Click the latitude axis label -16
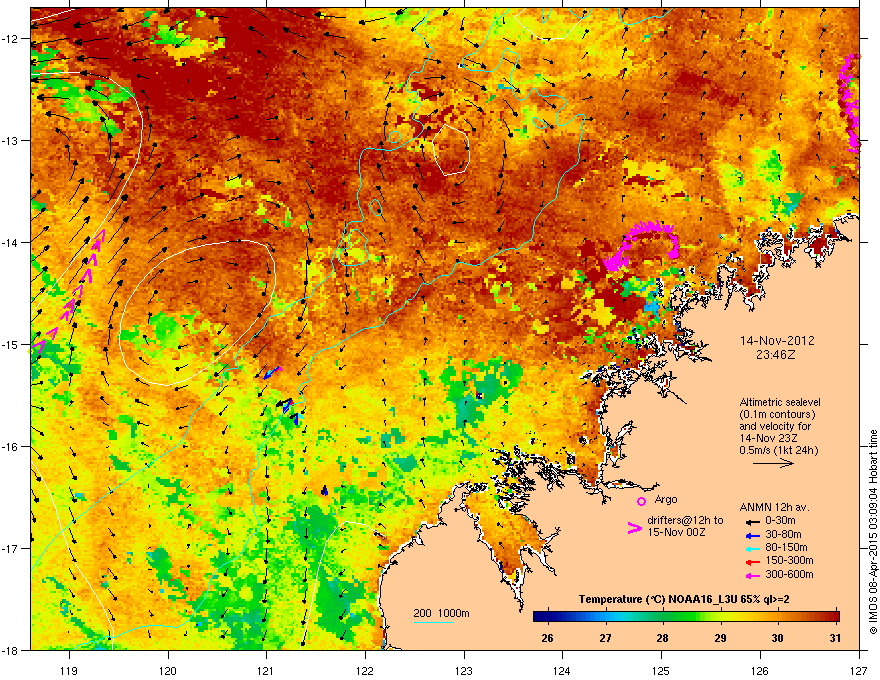This screenshot has width=880, height=680. coord(10,447)
